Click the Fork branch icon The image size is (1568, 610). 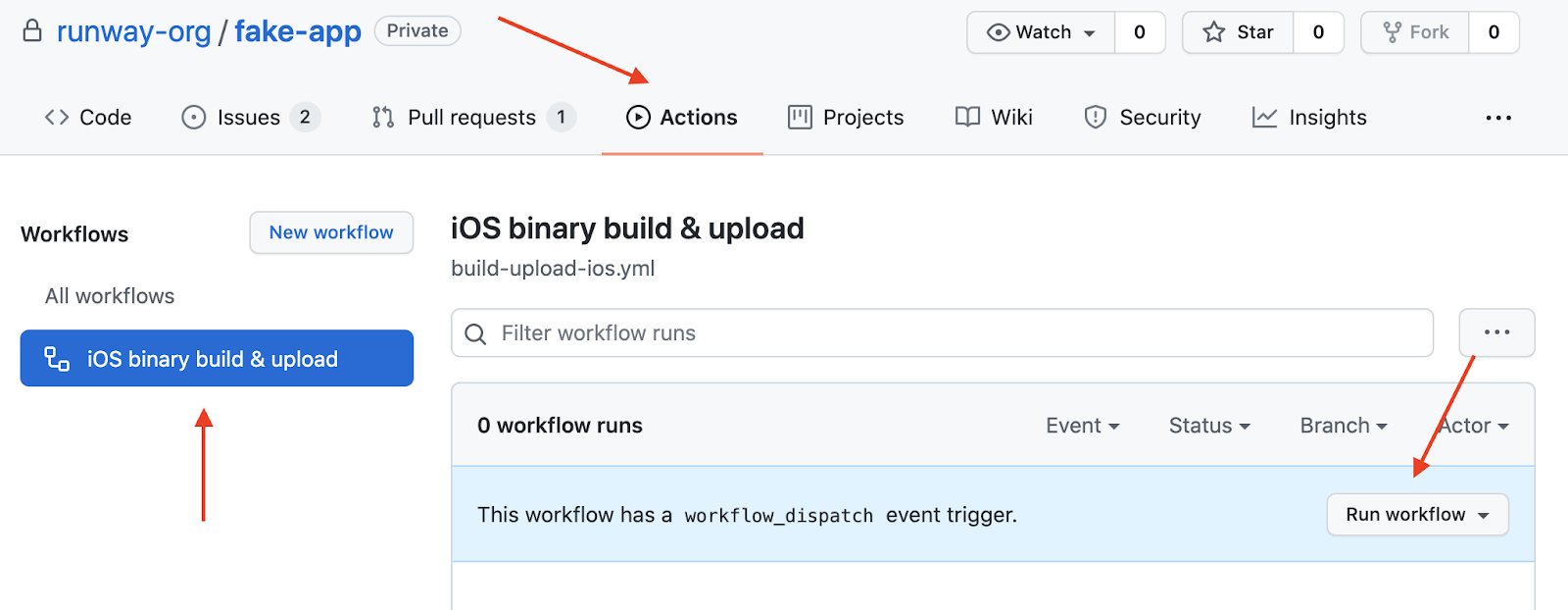tap(1392, 32)
